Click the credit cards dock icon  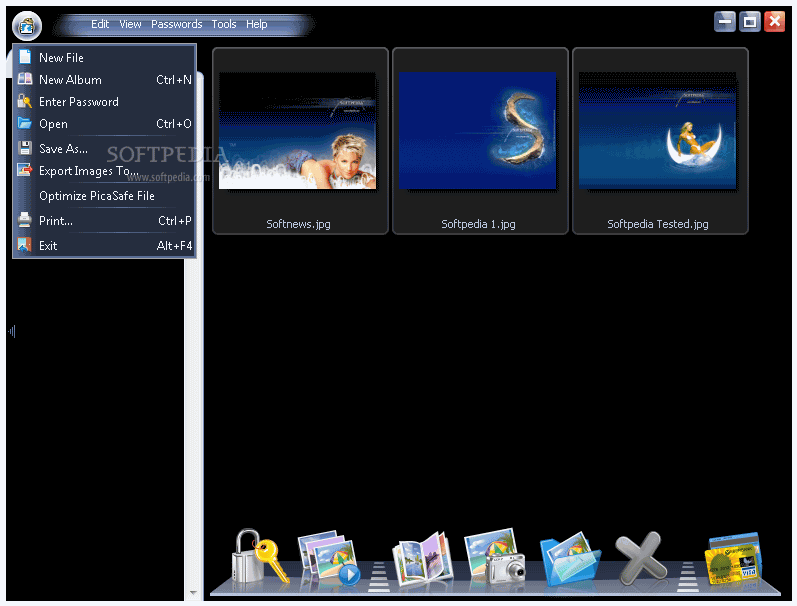pyautogui.click(x=734, y=560)
